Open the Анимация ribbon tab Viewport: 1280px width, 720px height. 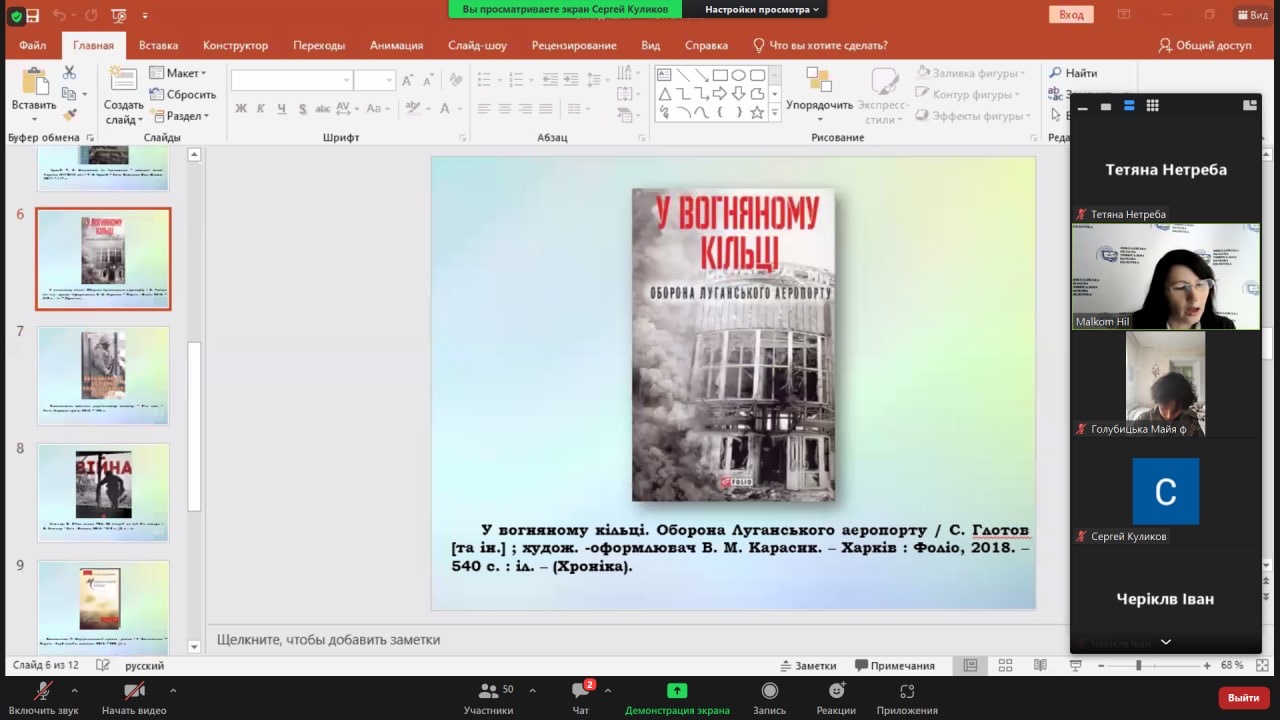pos(396,45)
